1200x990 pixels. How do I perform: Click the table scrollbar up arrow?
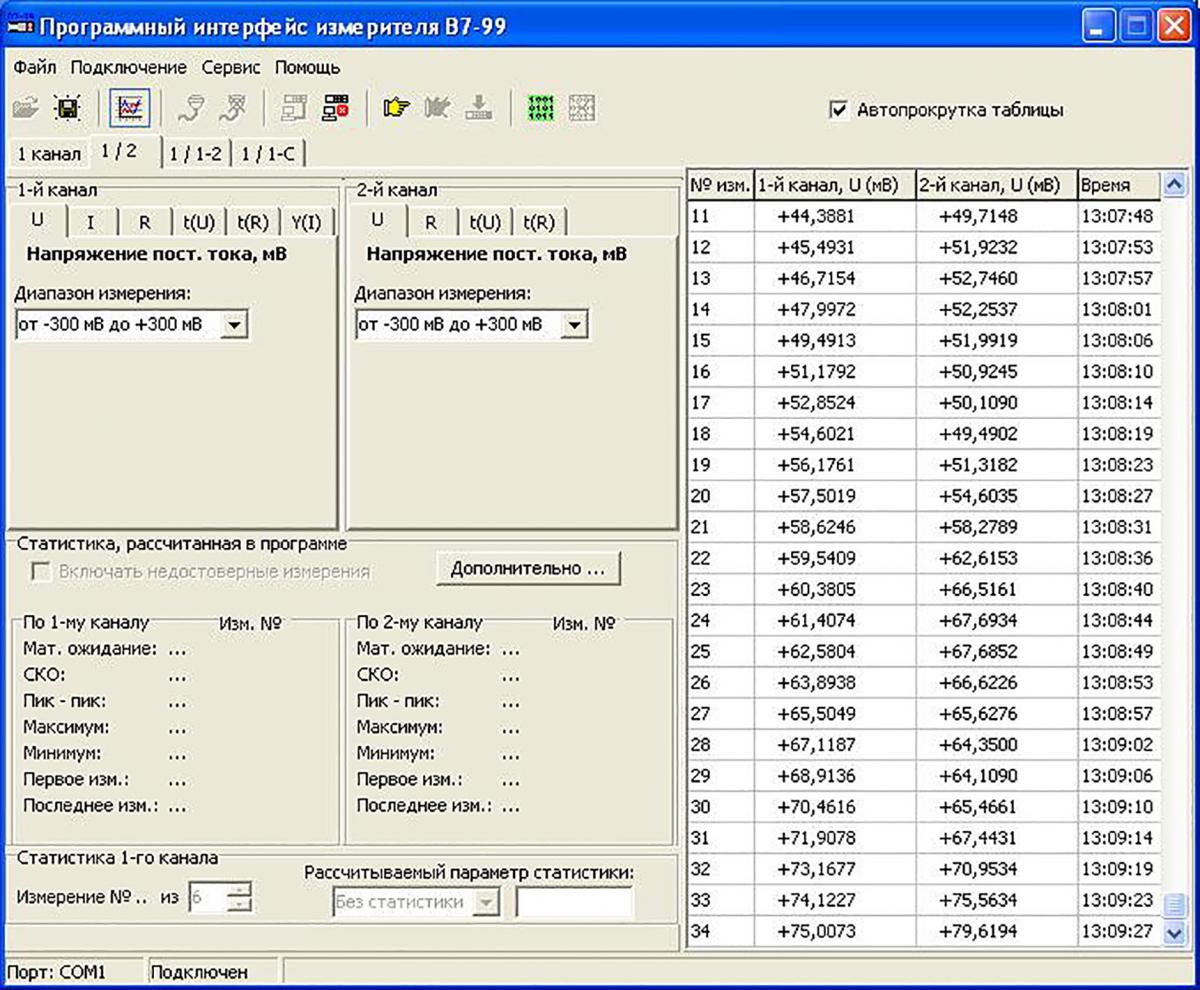point(1174,184)
